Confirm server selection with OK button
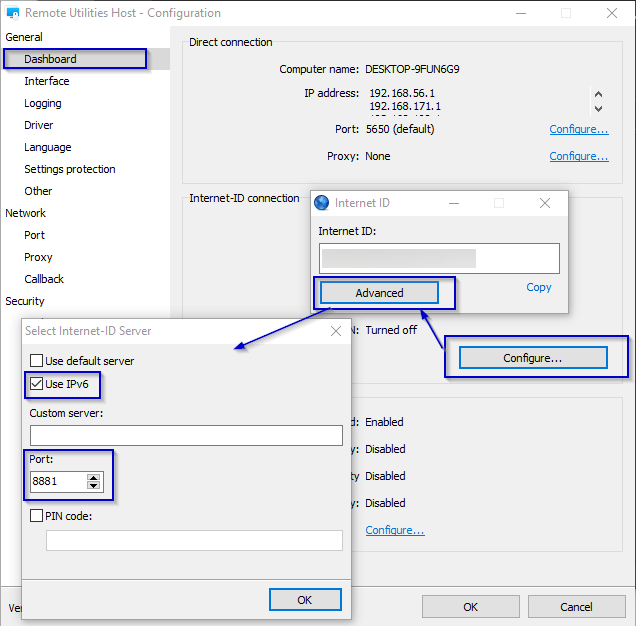 (305, 599)
